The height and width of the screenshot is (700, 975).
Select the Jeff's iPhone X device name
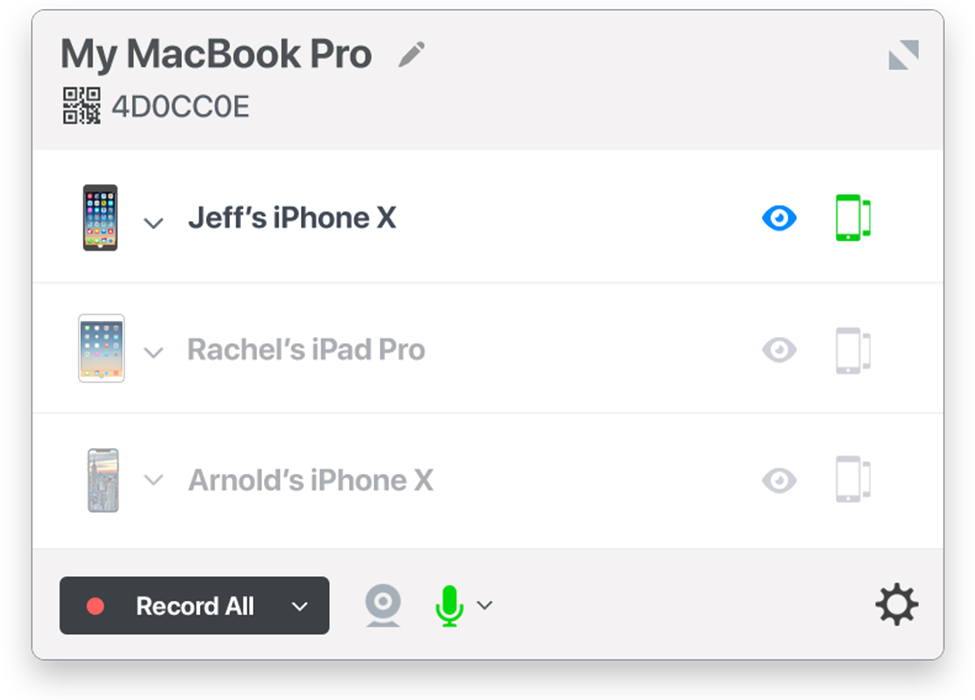[292, 218]
